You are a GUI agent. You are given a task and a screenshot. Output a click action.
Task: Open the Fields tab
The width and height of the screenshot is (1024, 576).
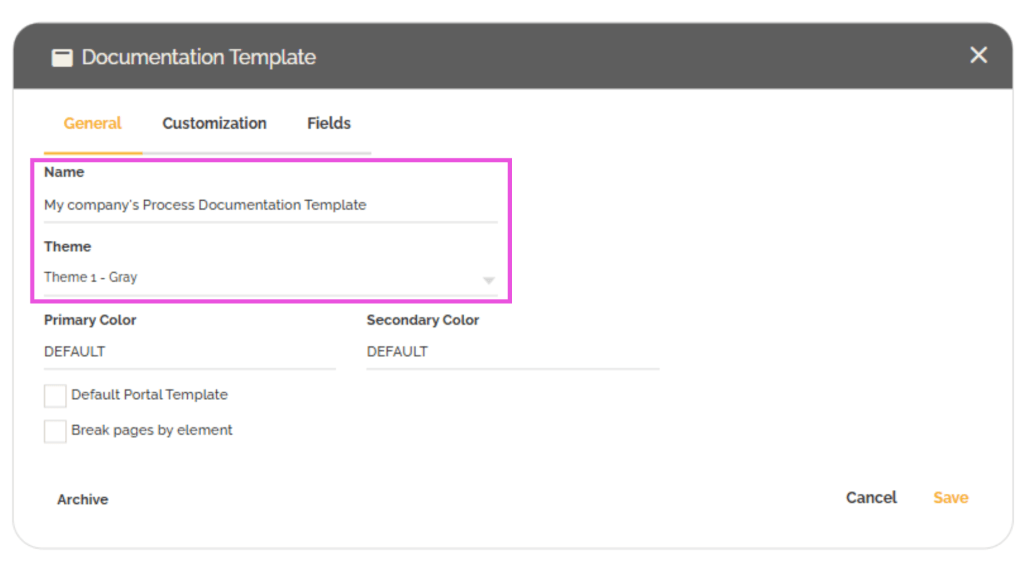pos(328,123)
